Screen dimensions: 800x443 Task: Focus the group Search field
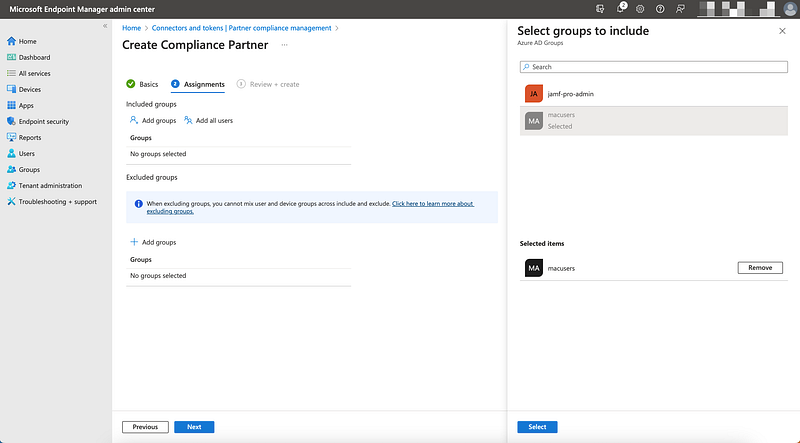point(654,67)
